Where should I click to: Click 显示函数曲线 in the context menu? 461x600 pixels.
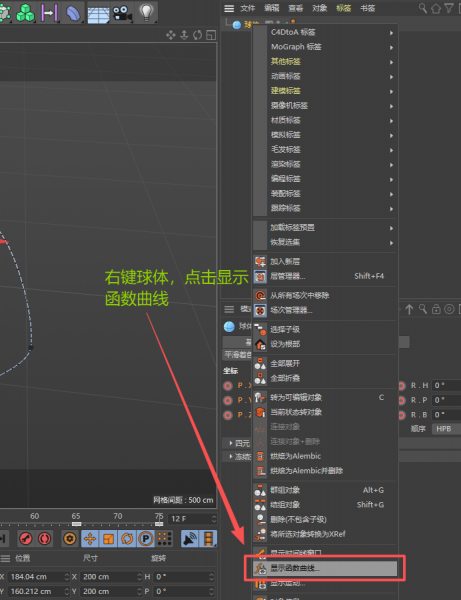[325, 568]
